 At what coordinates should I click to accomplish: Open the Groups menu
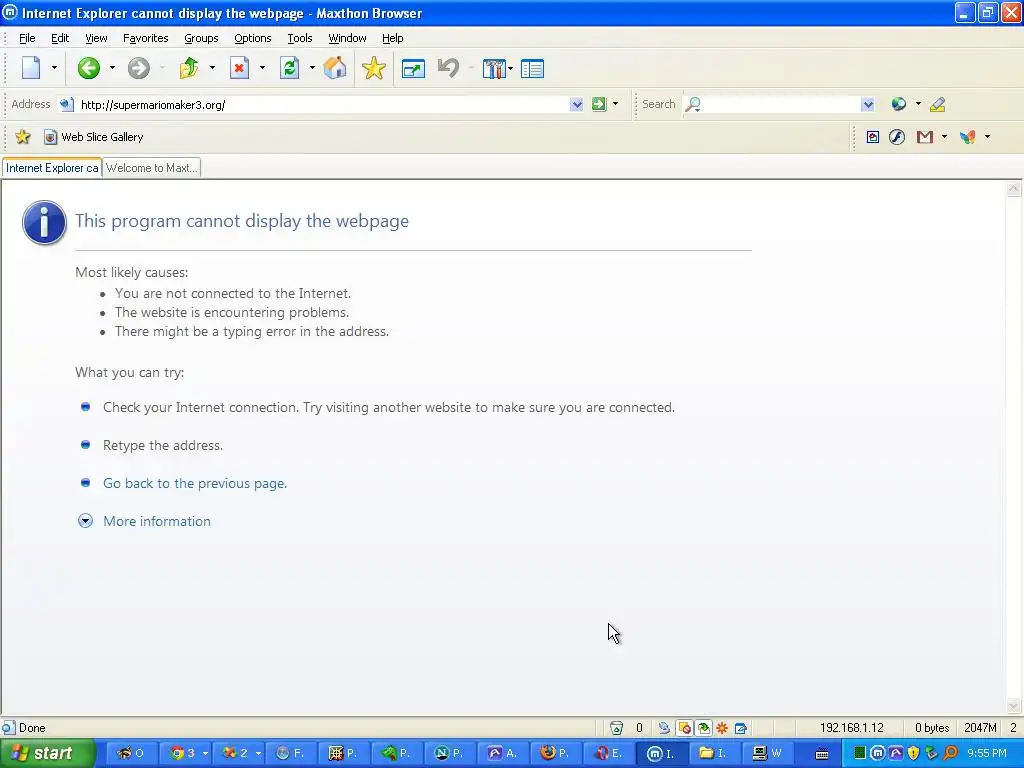coord(201,38)
